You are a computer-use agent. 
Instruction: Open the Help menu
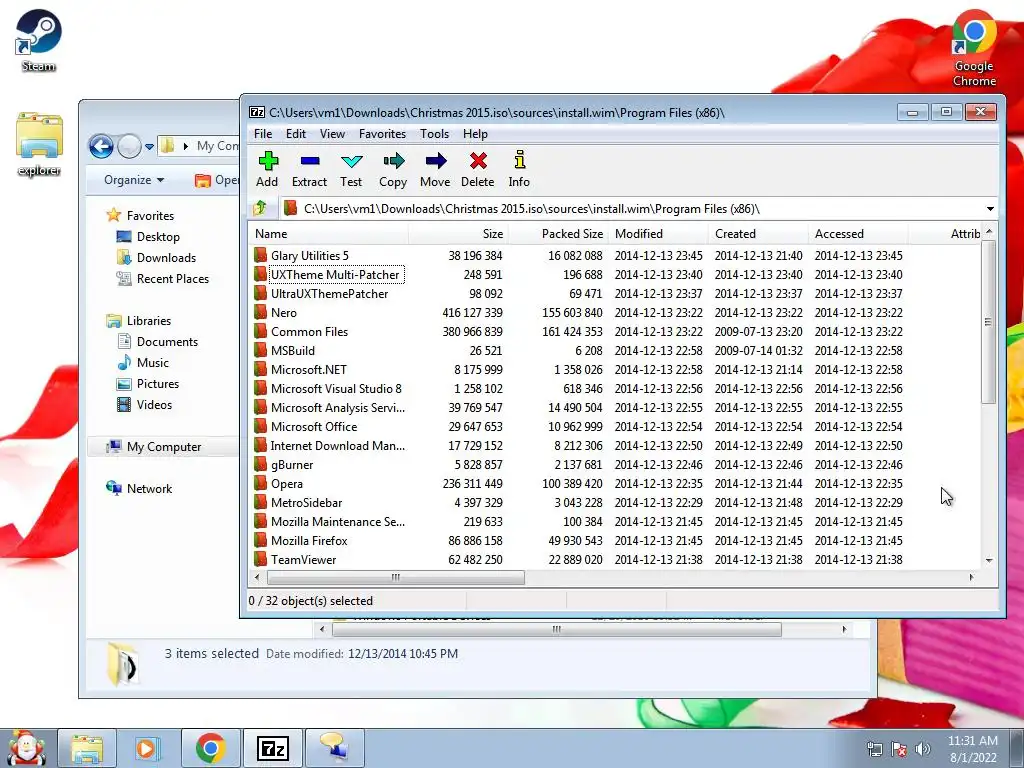tap(475, 134)
